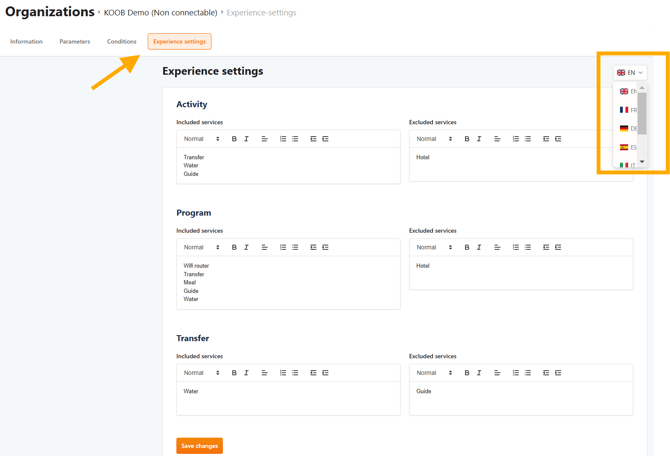This screenshot has height=456, width=670.
Task: Click the last indent icon in Activity included services
Action: [x=325, y=139]
